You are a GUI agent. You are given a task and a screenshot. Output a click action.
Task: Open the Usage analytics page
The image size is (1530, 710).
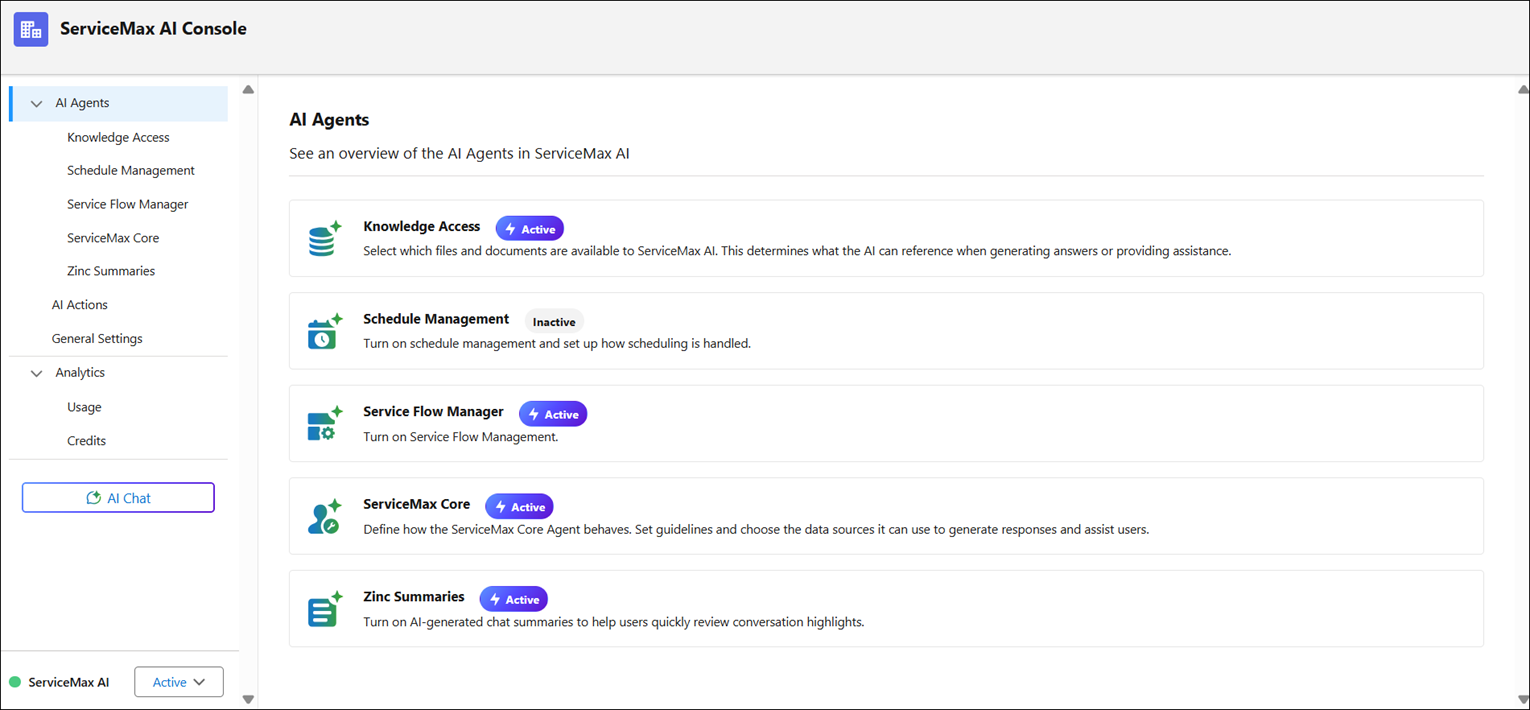[x=84, y=407]
